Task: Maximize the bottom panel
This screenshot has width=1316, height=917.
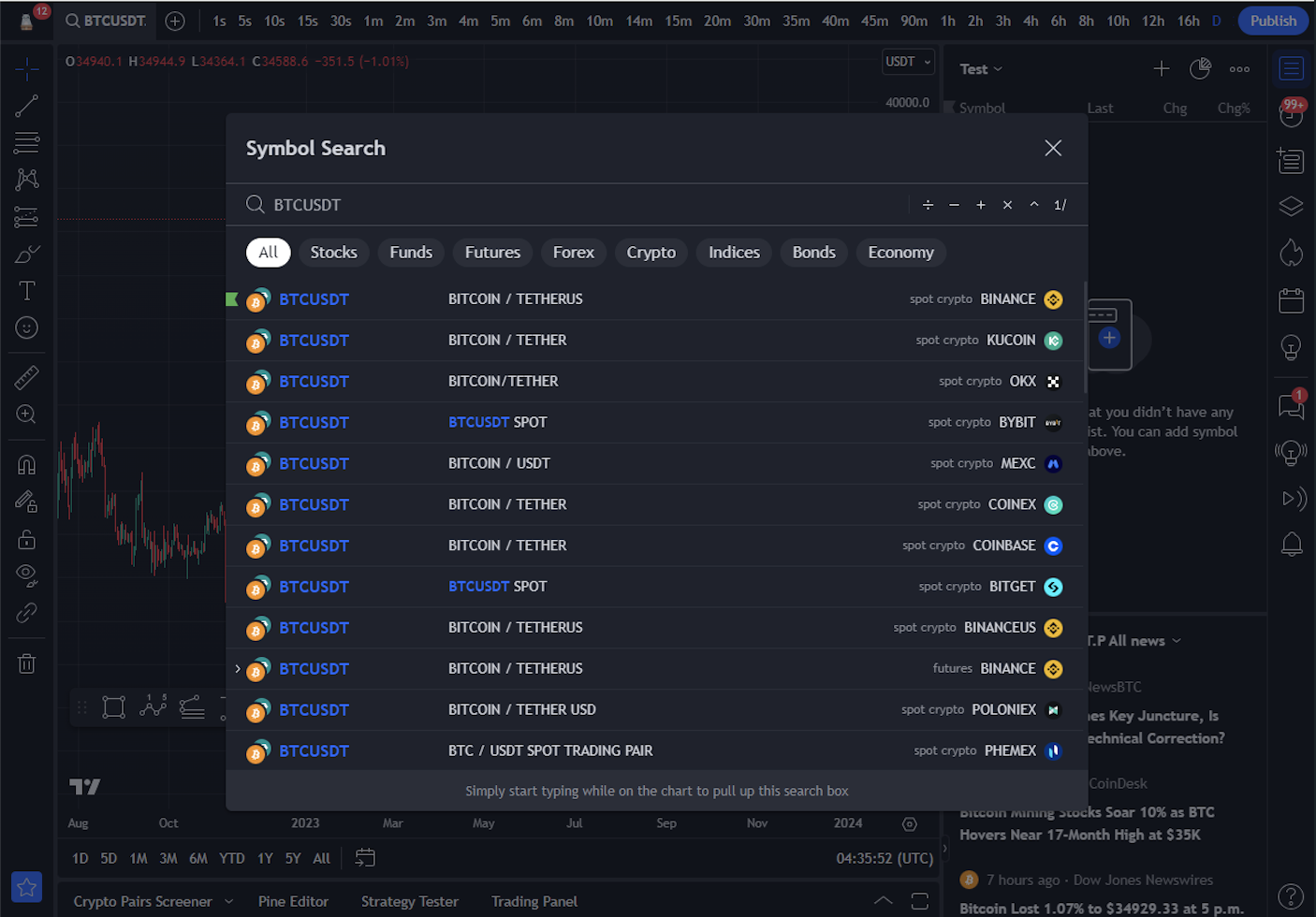Action: 920,901
